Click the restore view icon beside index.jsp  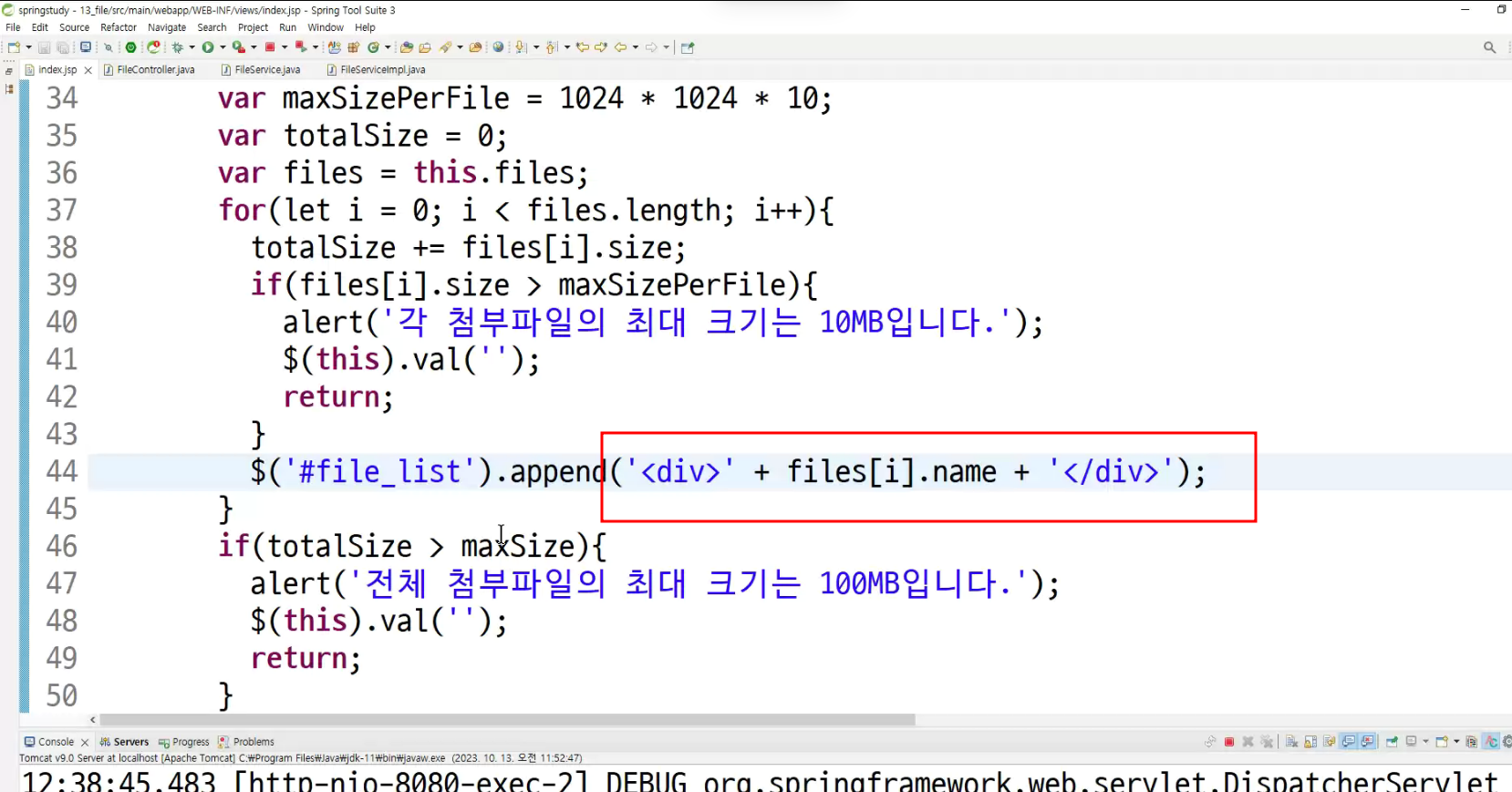(x=9, y=70)
